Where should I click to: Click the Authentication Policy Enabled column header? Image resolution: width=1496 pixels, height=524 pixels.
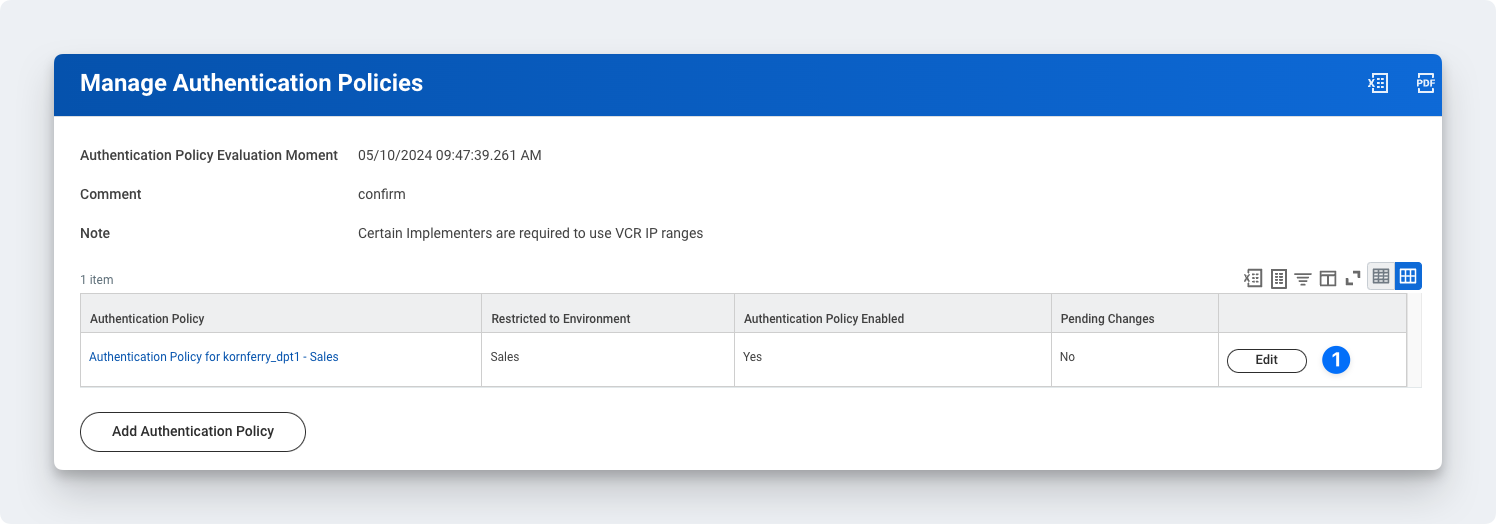[x=824, y=319]
